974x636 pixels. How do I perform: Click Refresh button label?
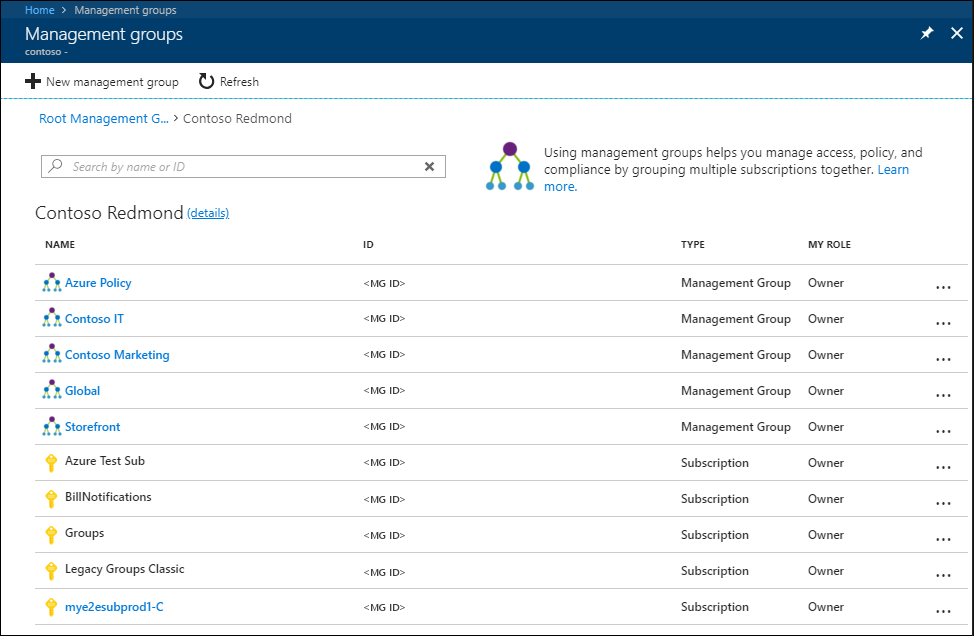tap(239, 81)
